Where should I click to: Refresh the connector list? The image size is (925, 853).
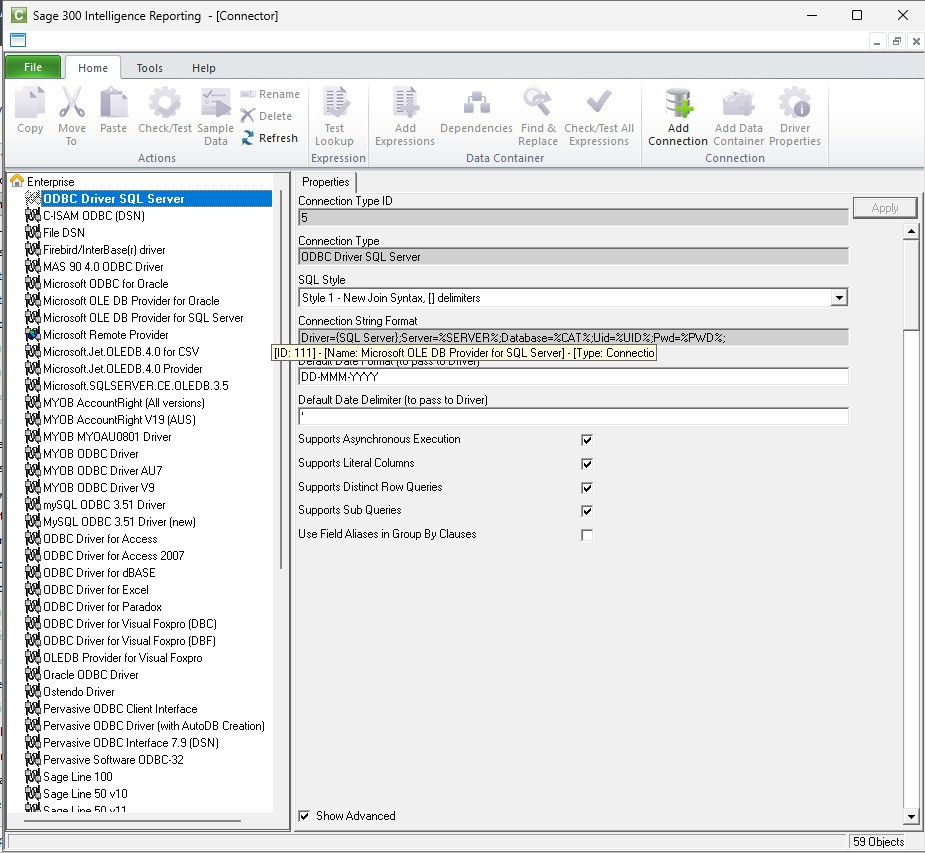(270, 138)
